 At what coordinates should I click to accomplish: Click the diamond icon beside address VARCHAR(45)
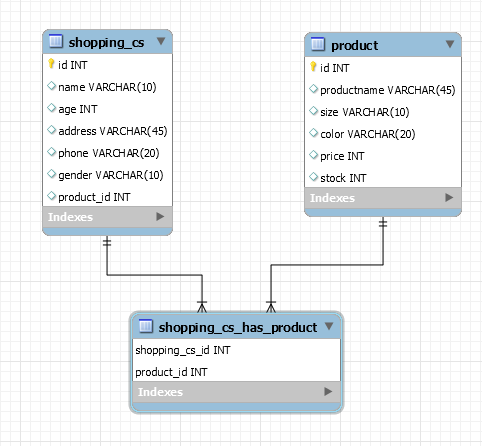coord(51,130)
